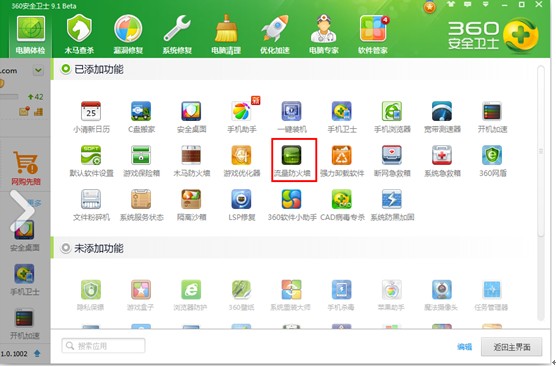
Task: Click the 返回主界面 button
Action: [x=512, y=347]
